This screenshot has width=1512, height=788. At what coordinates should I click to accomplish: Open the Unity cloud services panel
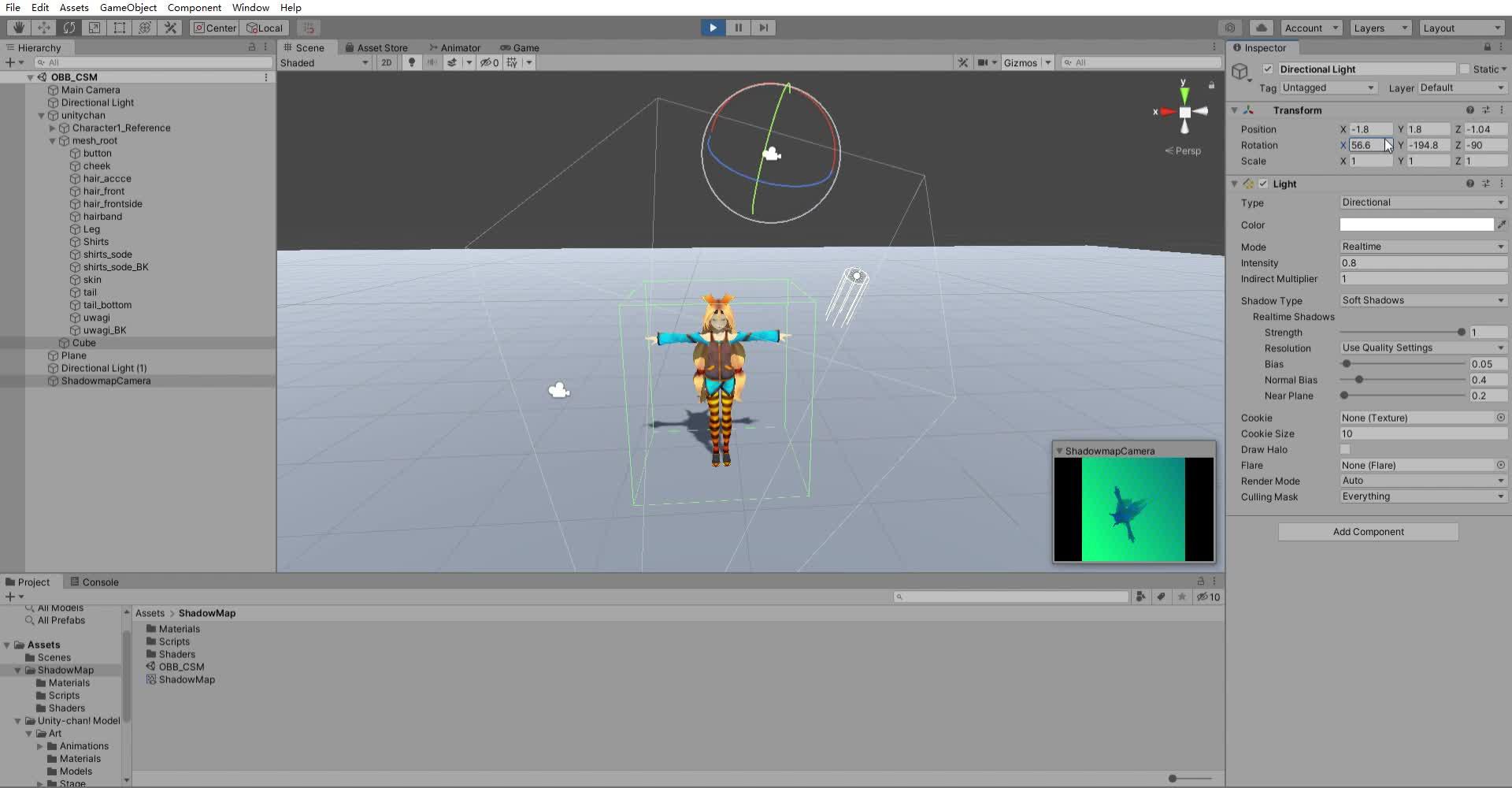click(1261, 28)
